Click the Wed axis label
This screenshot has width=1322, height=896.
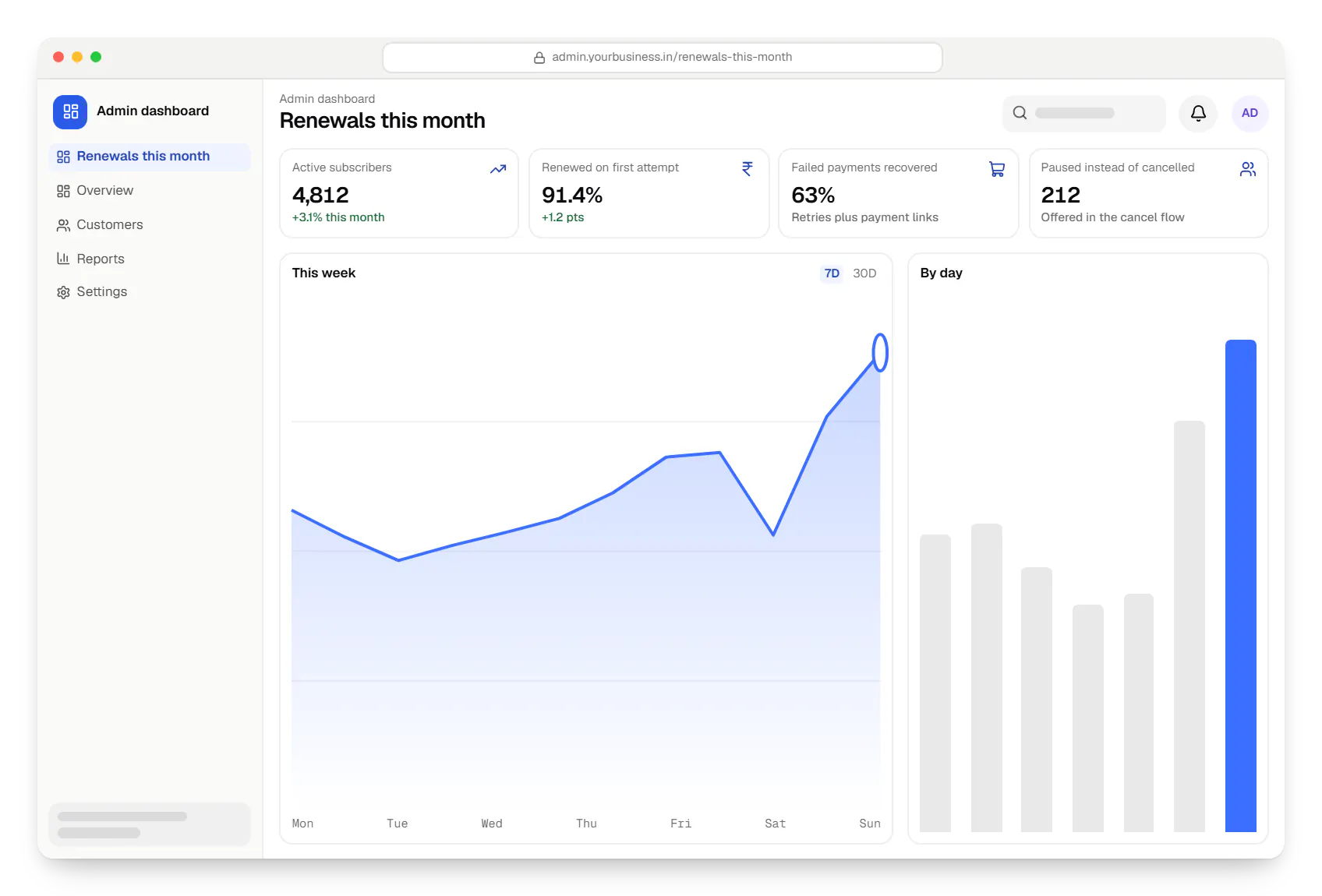click(492, 824)
